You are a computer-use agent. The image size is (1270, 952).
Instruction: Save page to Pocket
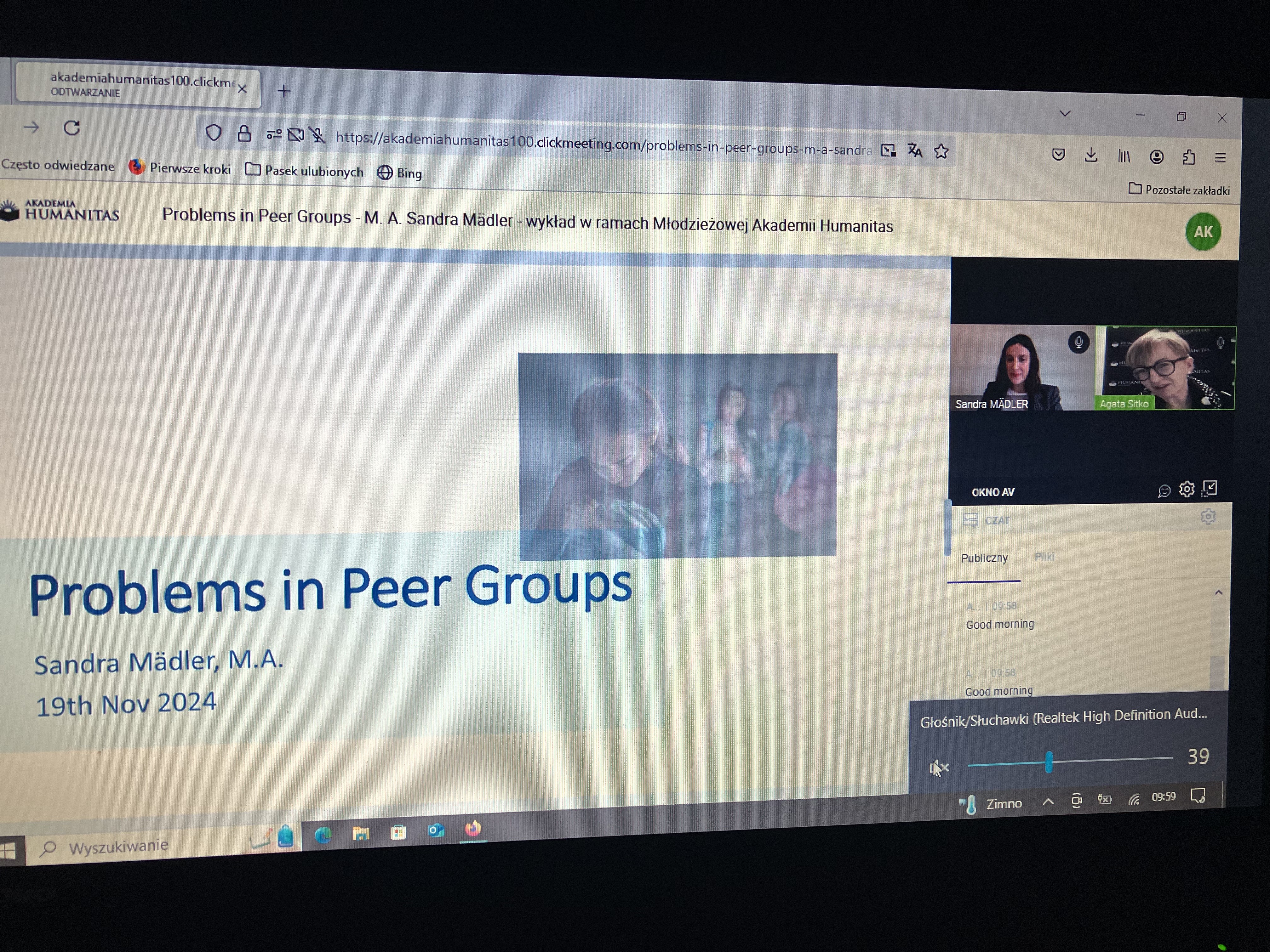[x=1059, y=154]
